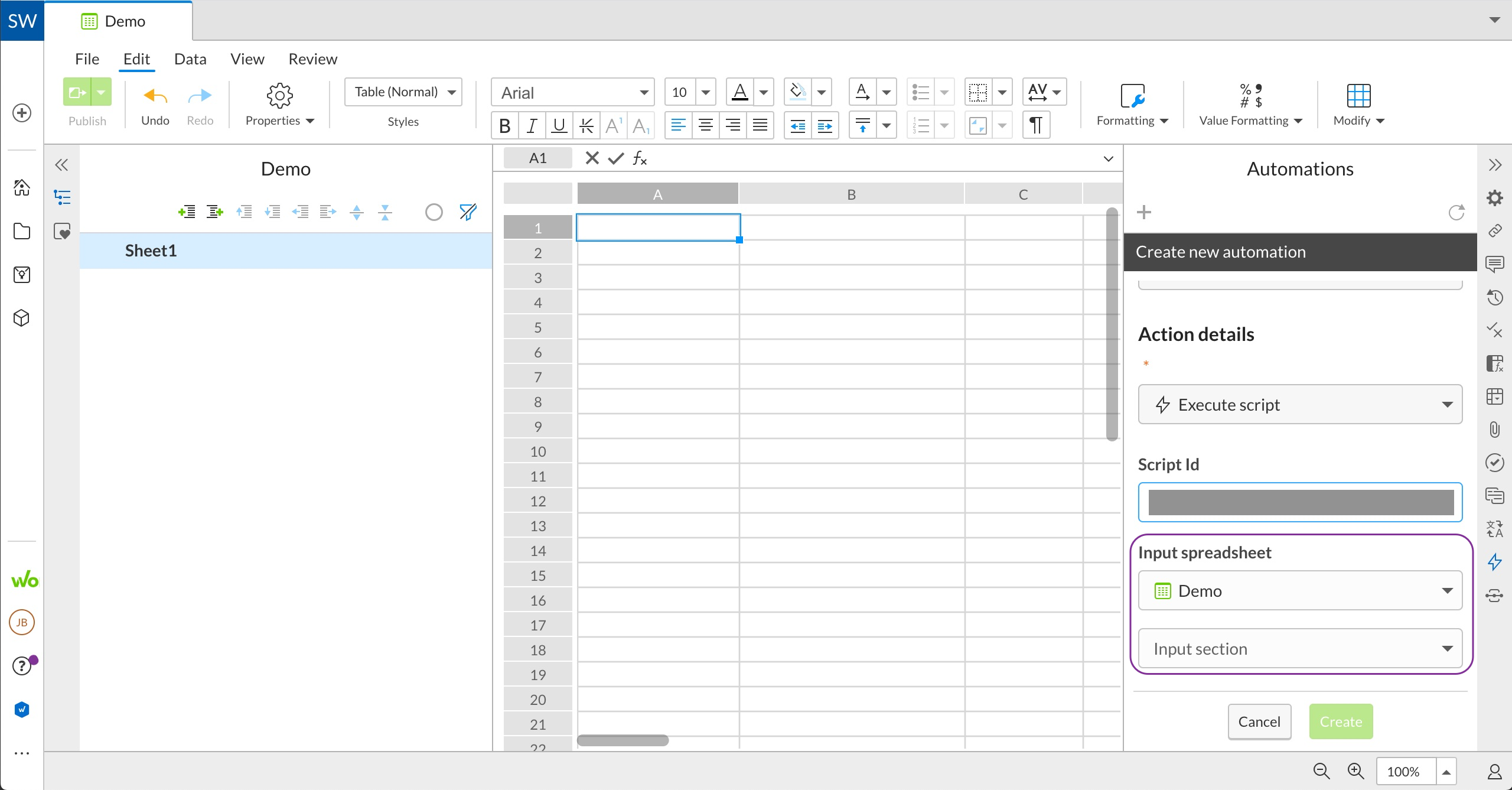Viewport: 1512px width, 790px height.
Task: Open the Input section dropdown
Action: coord(1299,648)
